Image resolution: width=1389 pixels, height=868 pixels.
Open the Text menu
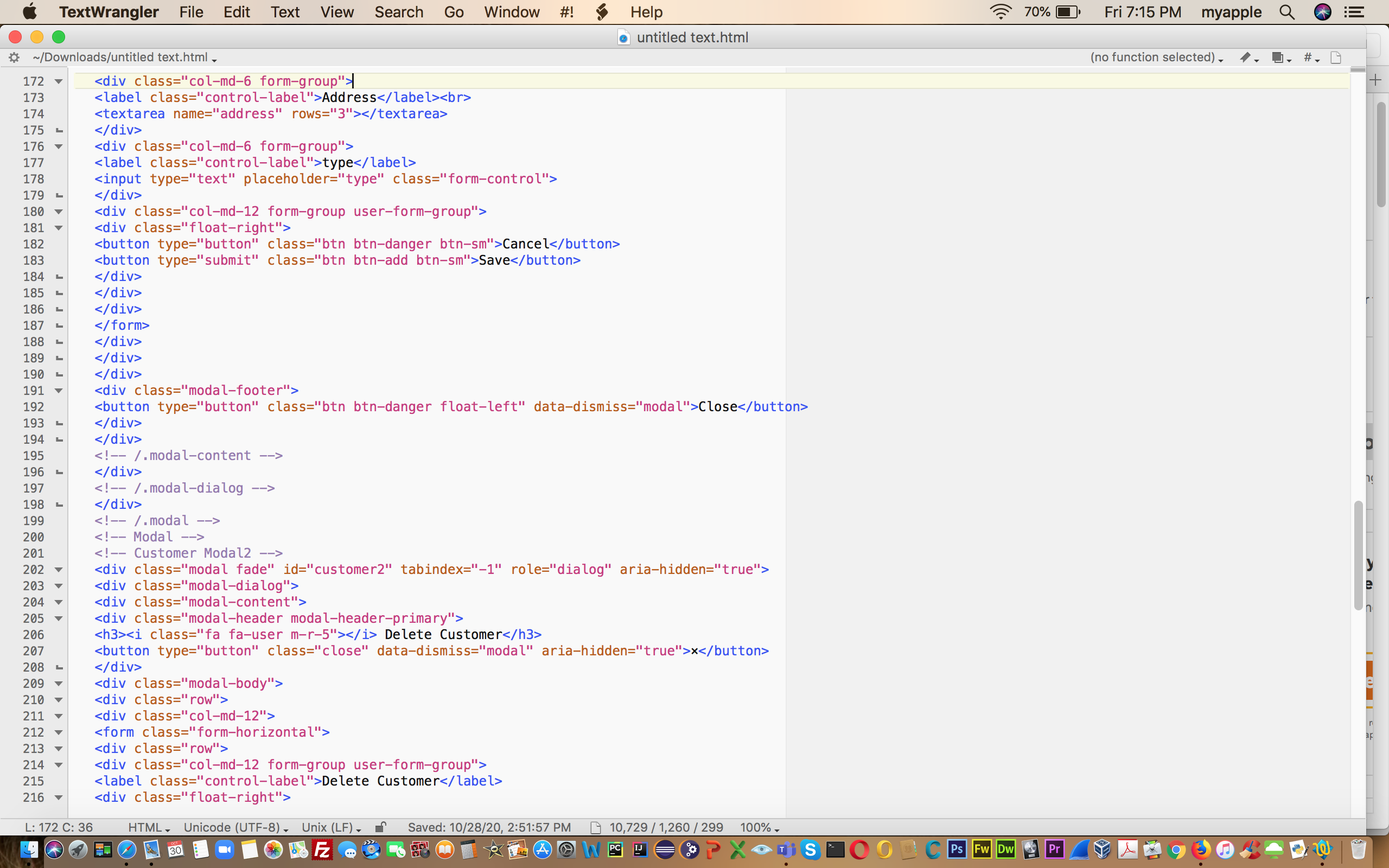coord(285,12)
